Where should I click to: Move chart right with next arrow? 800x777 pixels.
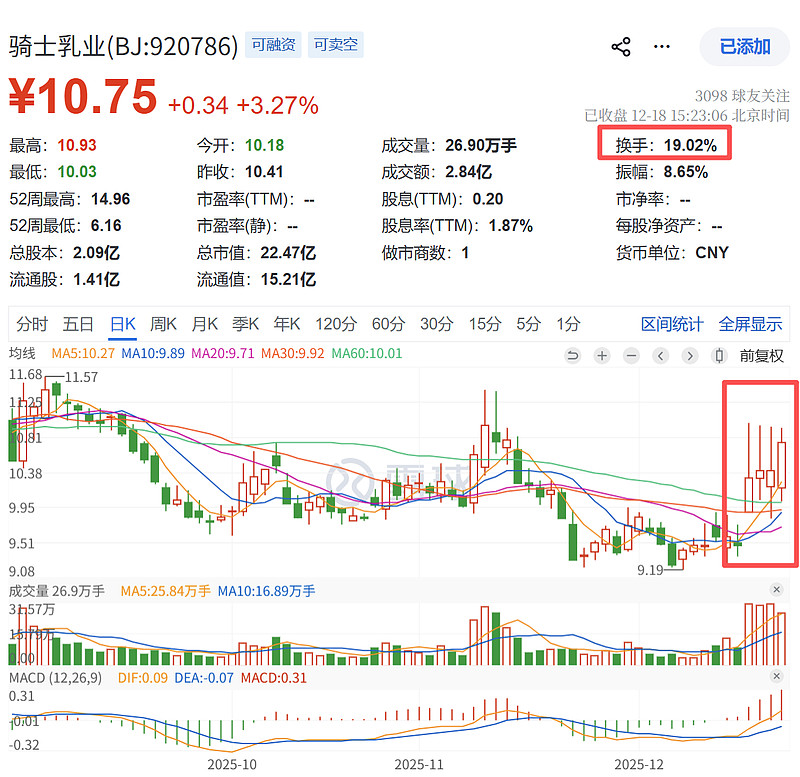point(690,356)
